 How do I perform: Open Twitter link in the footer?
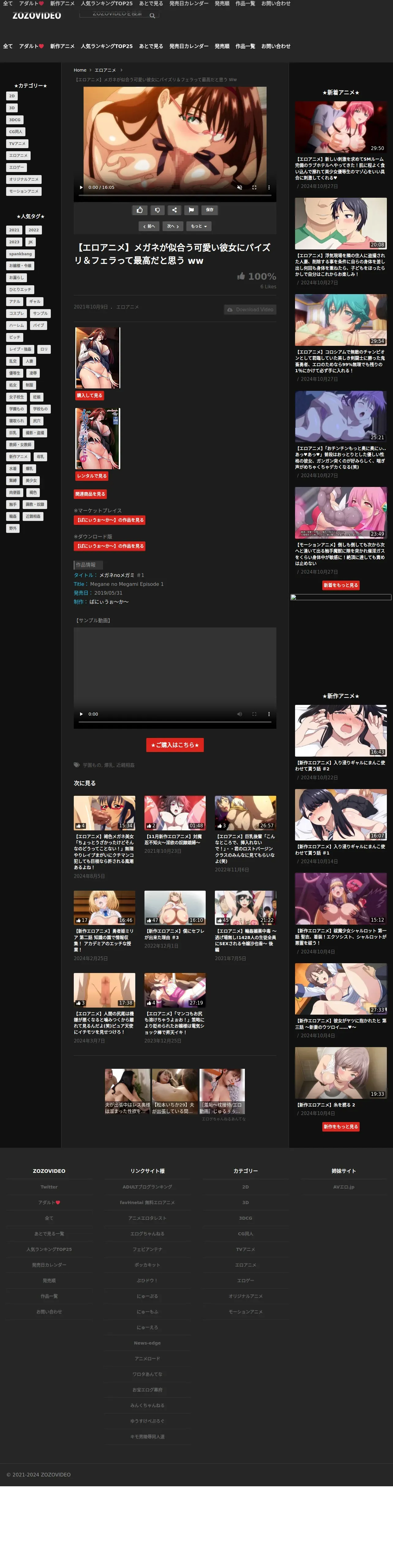49,1187
